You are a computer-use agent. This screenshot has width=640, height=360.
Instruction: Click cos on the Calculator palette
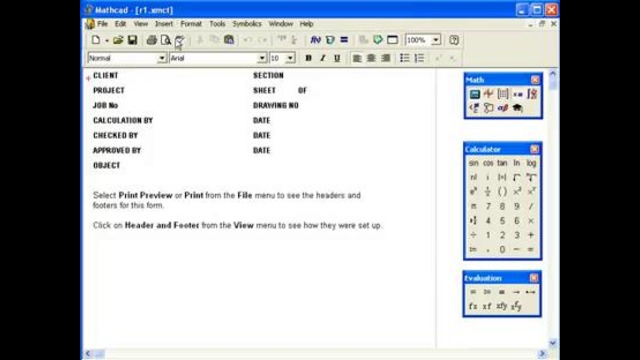point(488,163)
